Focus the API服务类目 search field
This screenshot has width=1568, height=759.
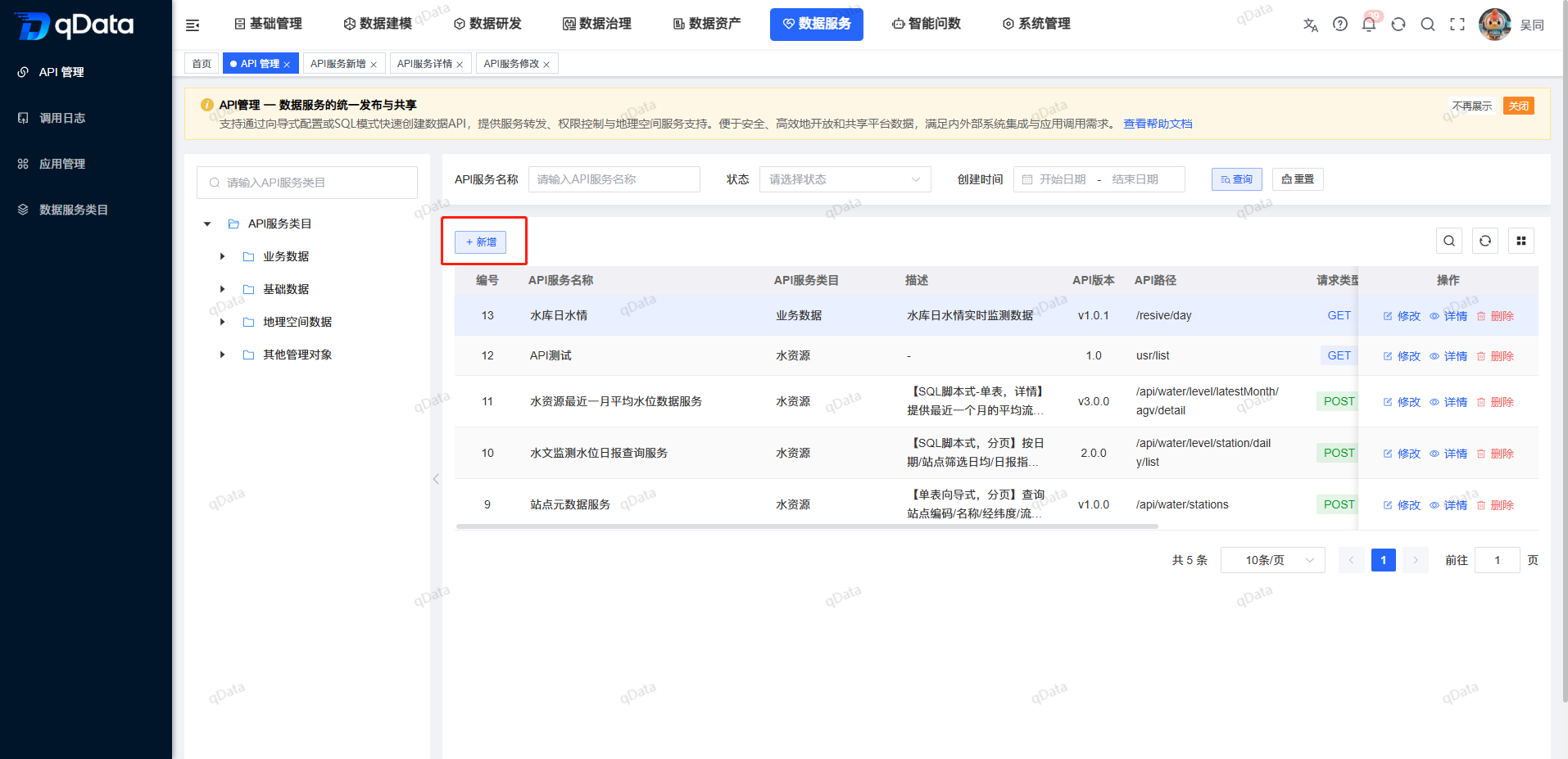click(x=307, y=183)
